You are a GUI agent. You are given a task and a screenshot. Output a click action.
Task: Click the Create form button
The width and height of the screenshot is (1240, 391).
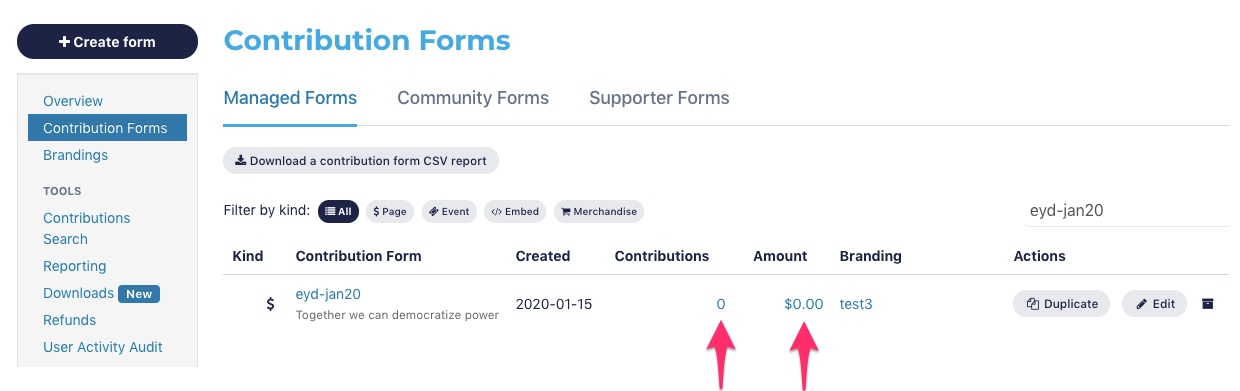tap(107, 42)
